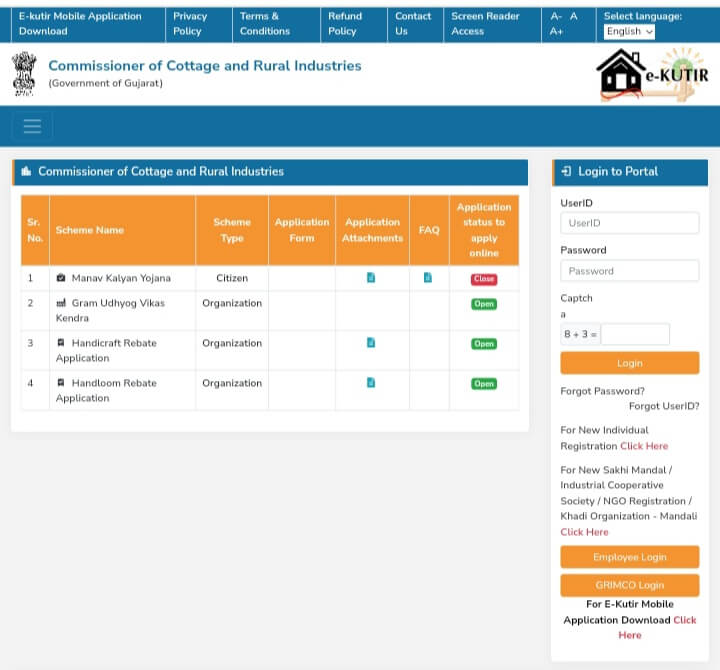Select Gram Udhyog Vikas Kendra scheme name
The width and height of the screenshot is (720, 670).
(110, 310)
